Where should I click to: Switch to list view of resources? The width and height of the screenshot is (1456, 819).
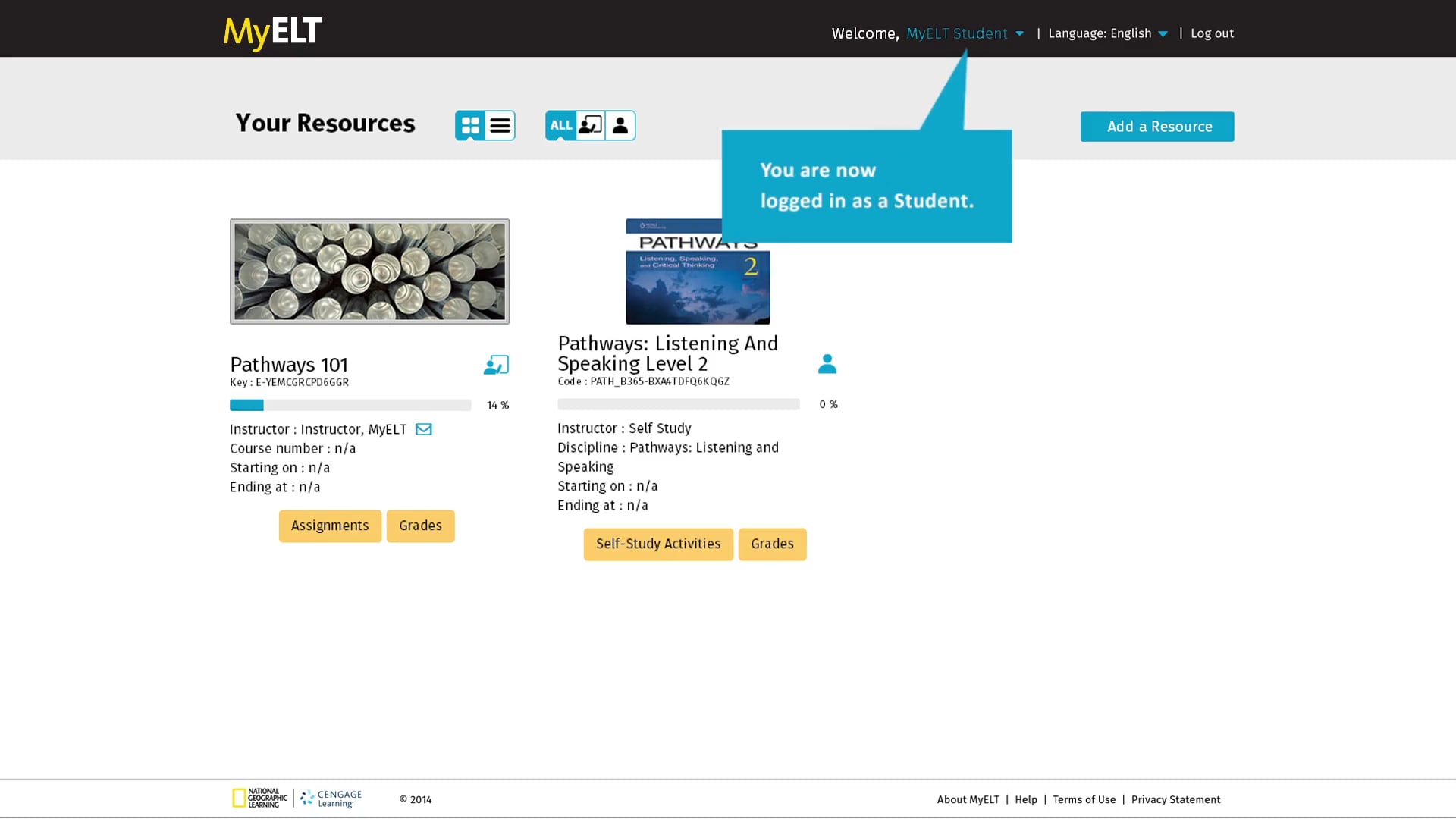pos(500,126)
